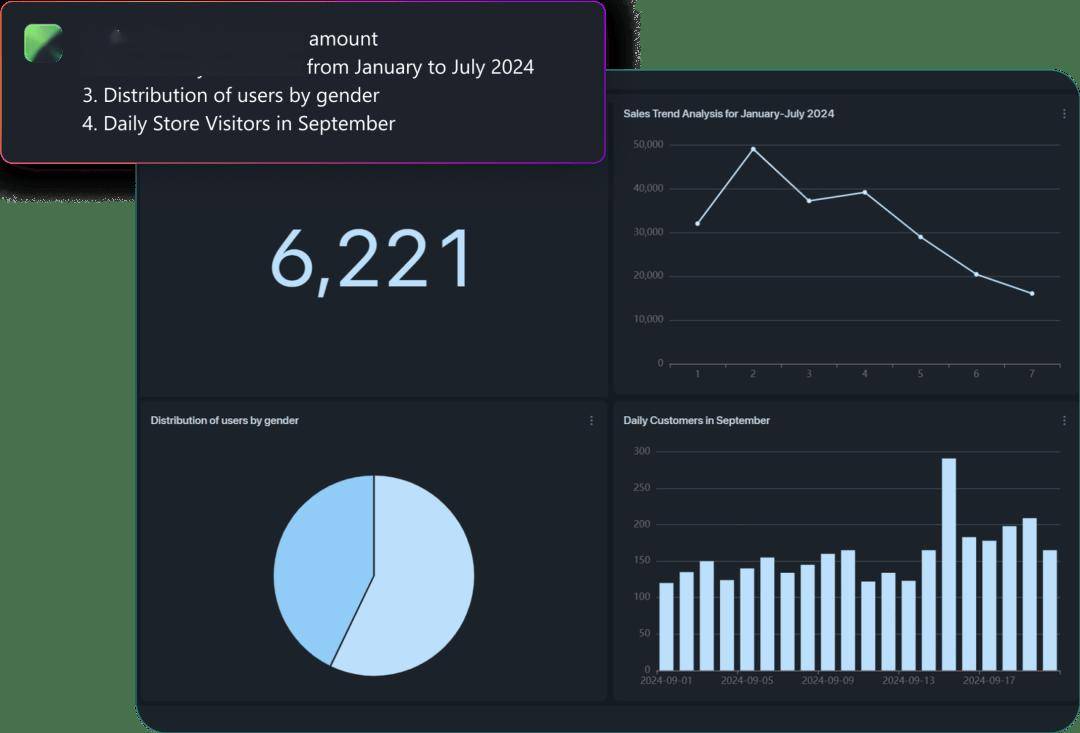Viewport: 1080px width, 733px height.
Task: Click the bar above the 2024-09-09 label
Action: point(827,612)
